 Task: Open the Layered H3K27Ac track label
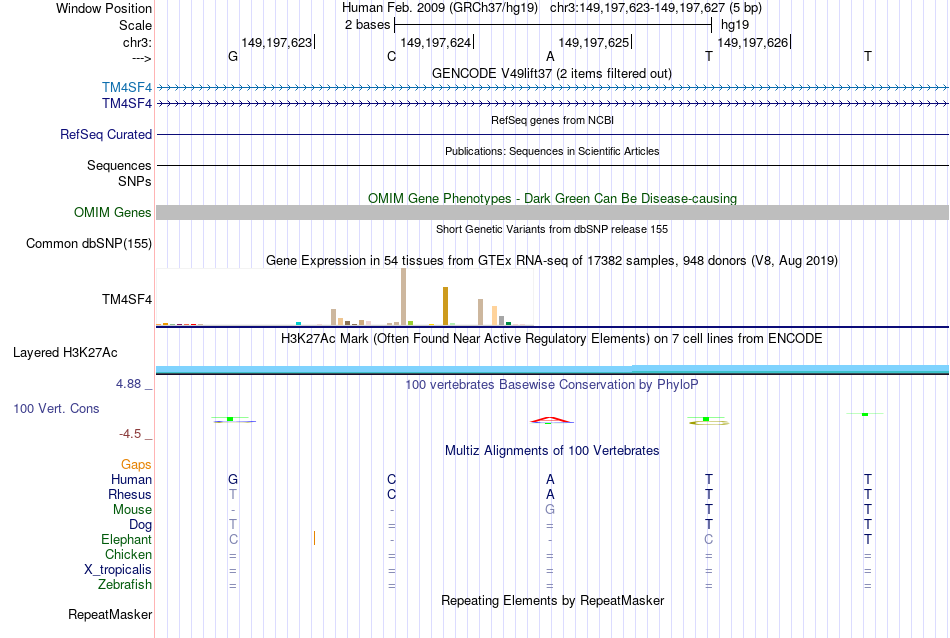tap(65, 353)
